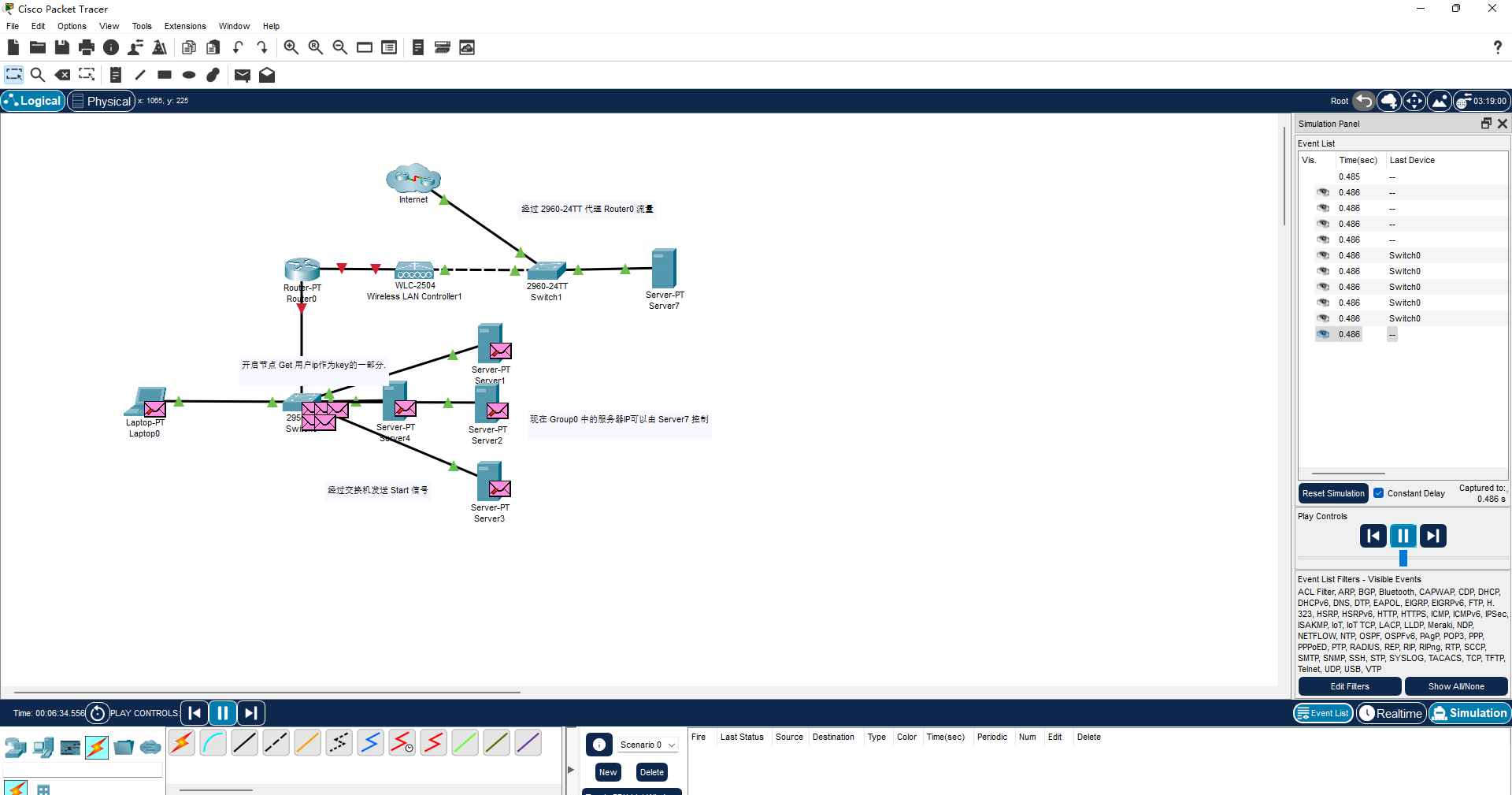
Task: Open the Scenario info button
Action: coord(599,745)
